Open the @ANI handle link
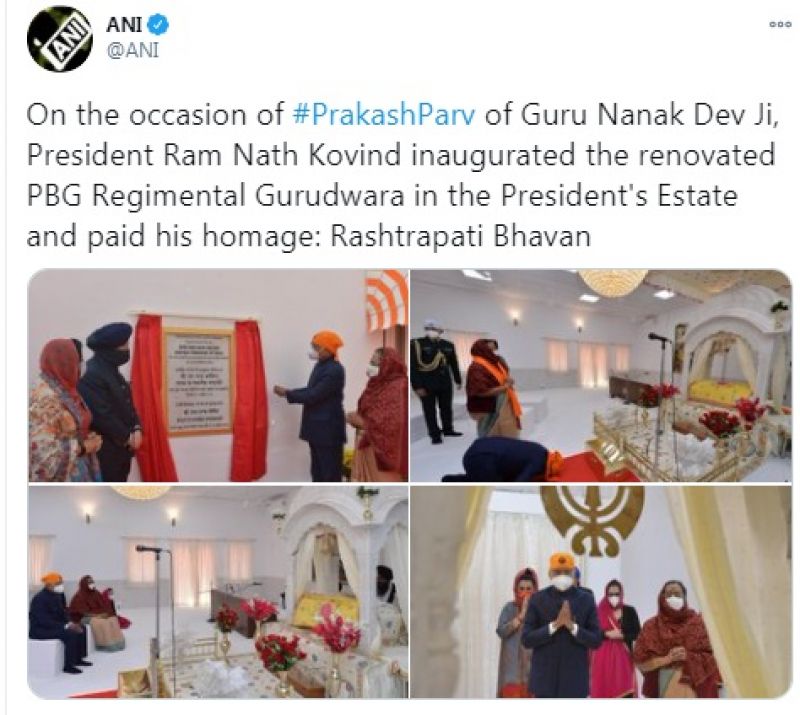Viewport: 800px width, 715px height. point(133,50)
